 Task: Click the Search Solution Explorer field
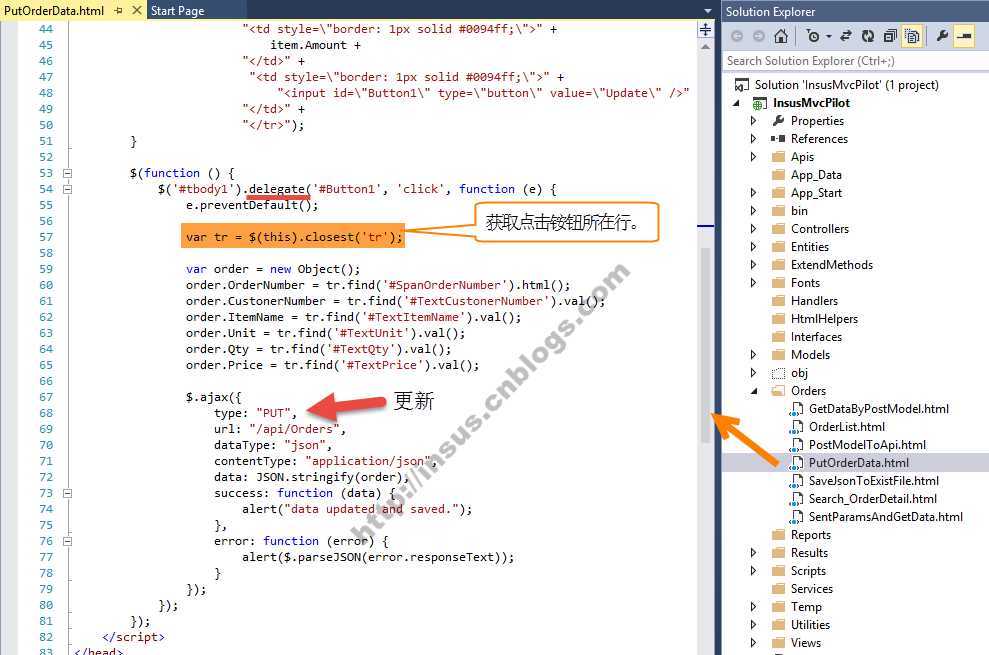(855, 61)
